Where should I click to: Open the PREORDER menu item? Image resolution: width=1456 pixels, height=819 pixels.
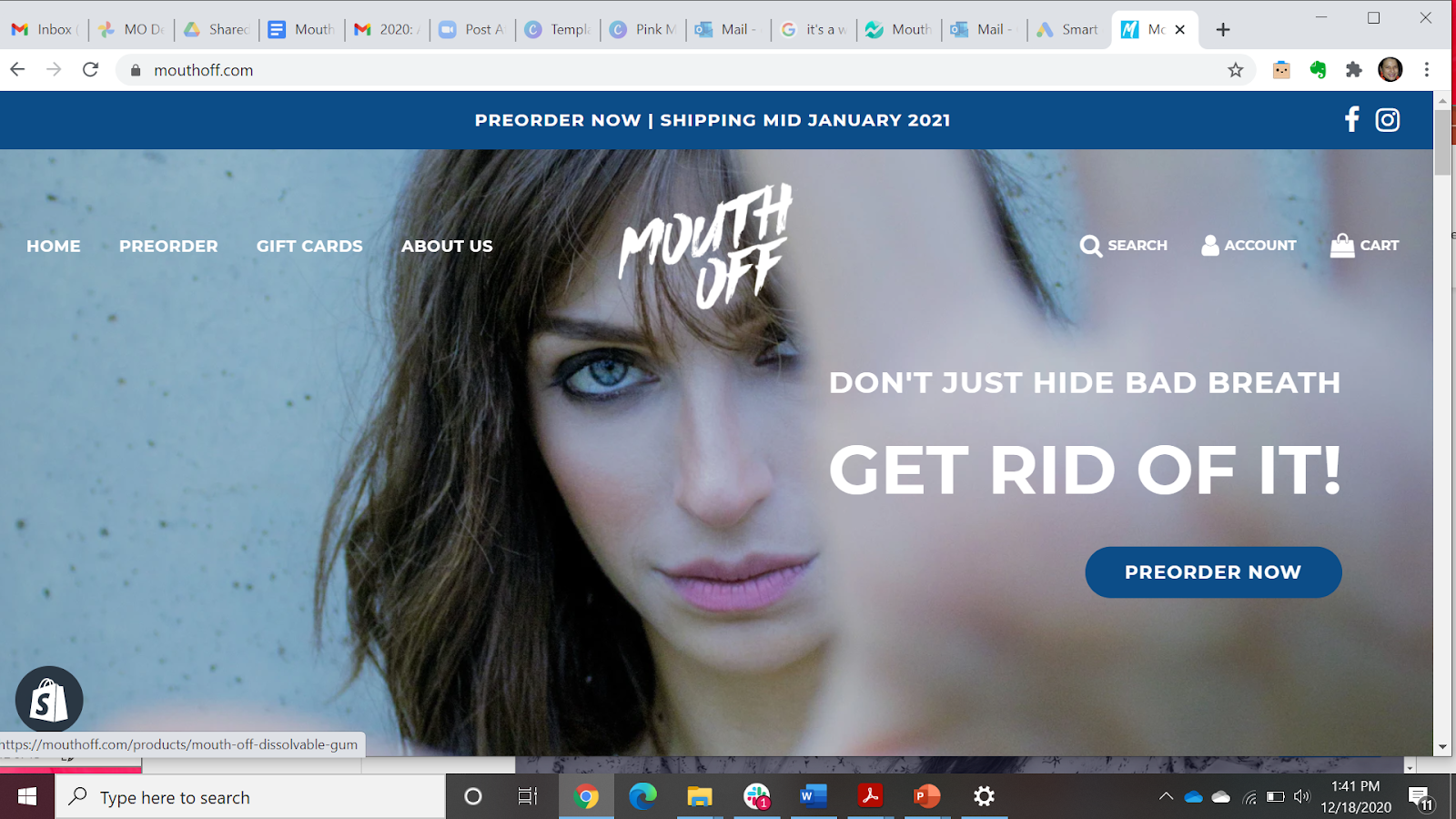[168, 246]
